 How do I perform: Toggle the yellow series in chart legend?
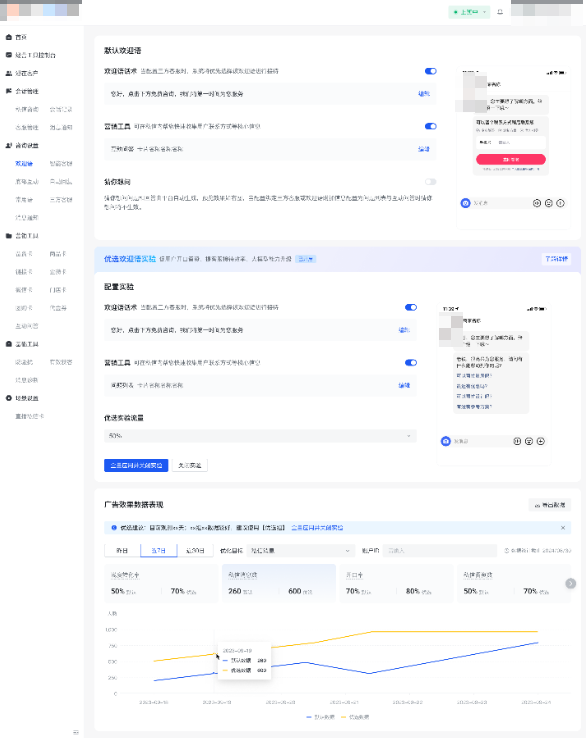pos(355,717)
